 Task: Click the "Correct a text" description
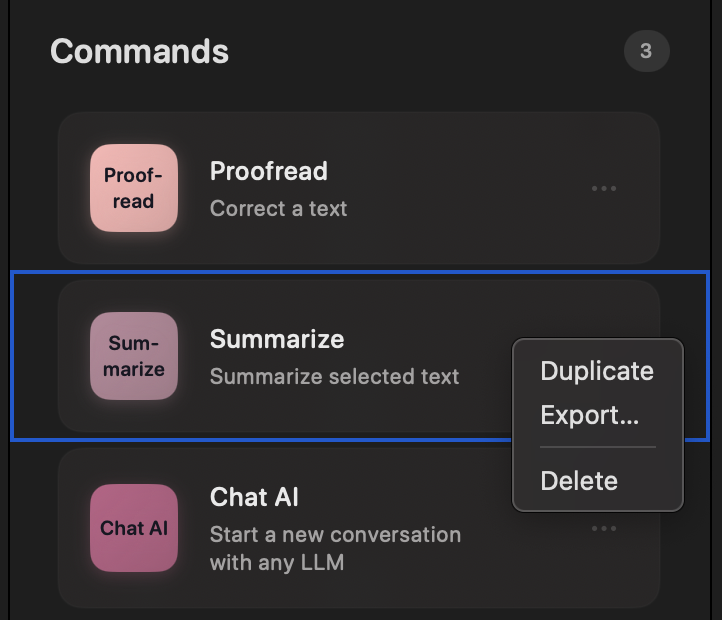(x=278, y=209)
